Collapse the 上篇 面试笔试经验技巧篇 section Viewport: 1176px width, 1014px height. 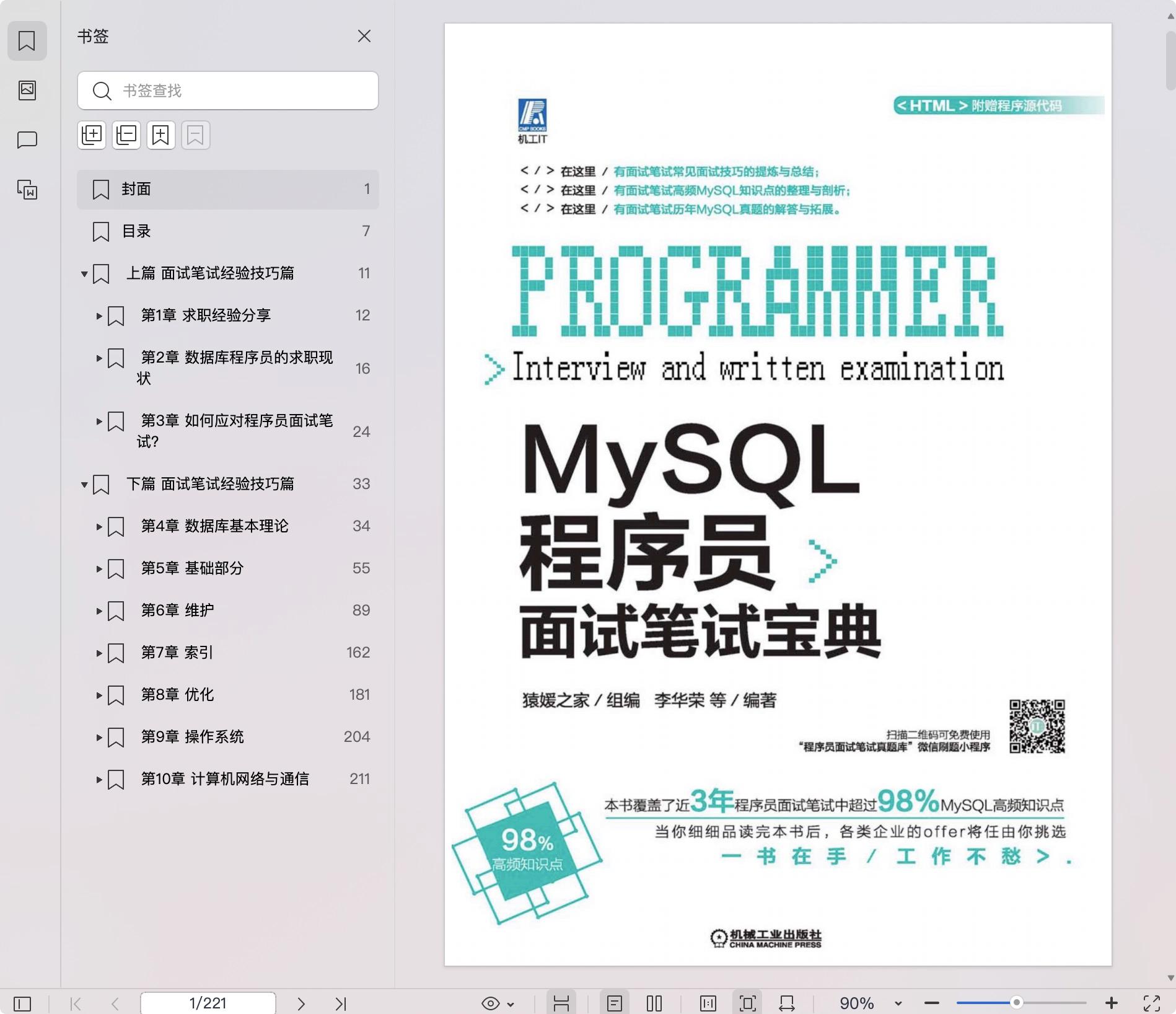[x=84, y=274]
